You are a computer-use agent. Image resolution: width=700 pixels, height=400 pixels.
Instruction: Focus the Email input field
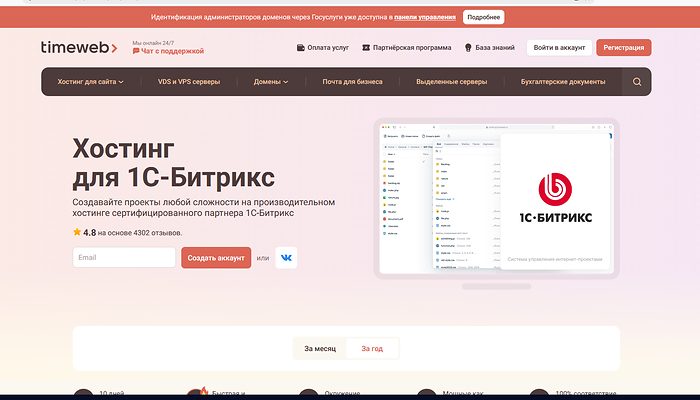click(124, 258)
